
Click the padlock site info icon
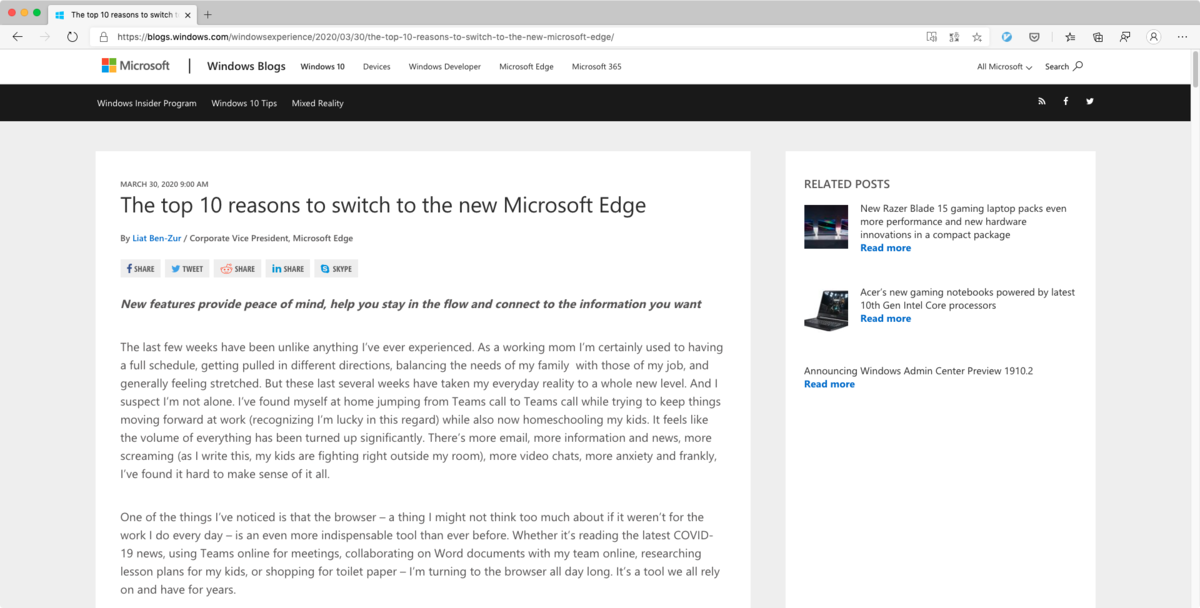pos(104,37)
